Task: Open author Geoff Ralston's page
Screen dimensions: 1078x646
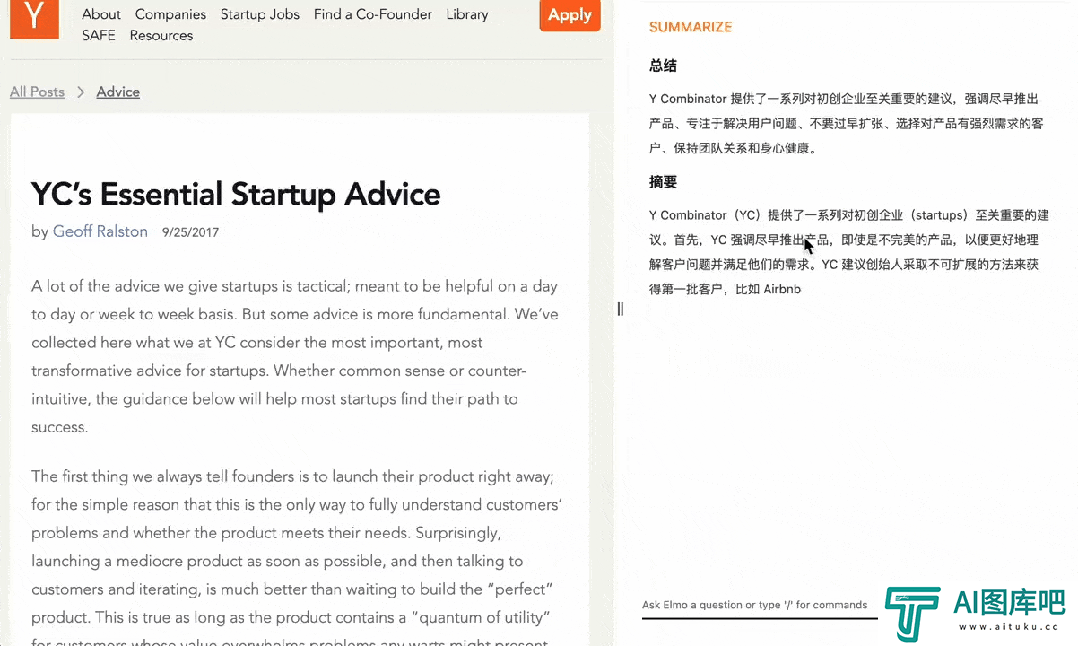Action: 100,232
